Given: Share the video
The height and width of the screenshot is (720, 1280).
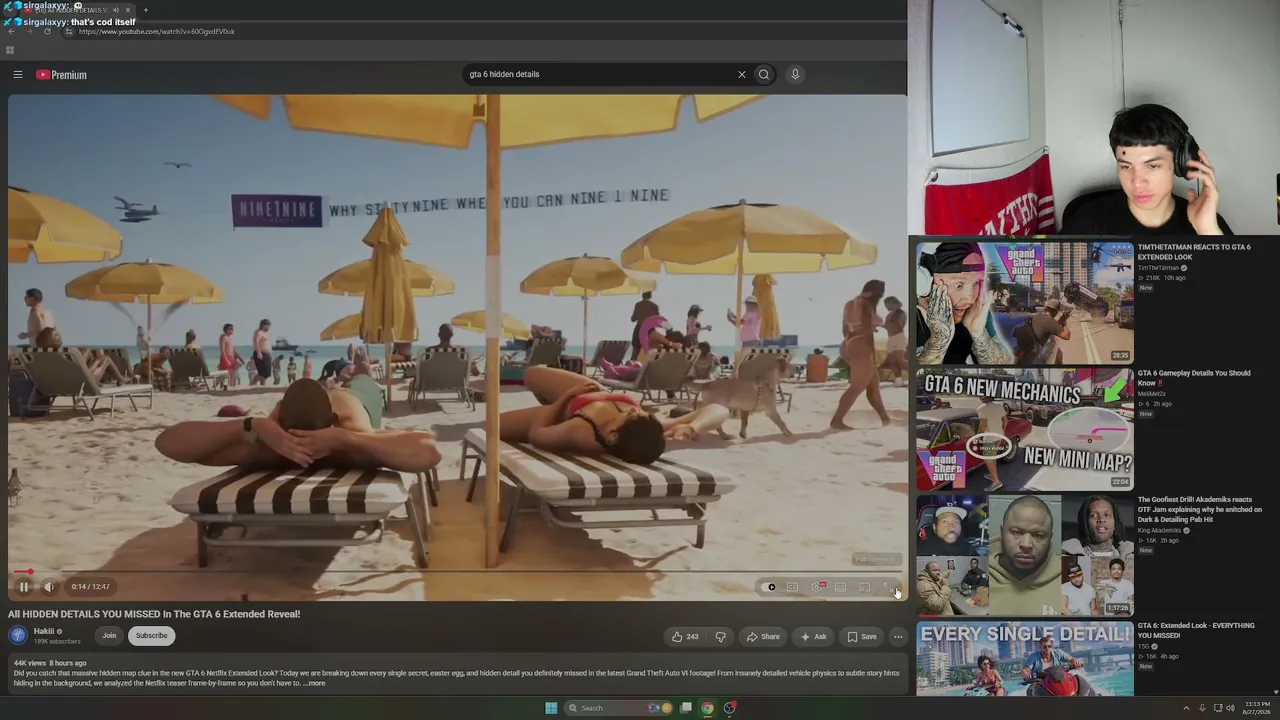Looking at the screenshot, I should point(763,636).
